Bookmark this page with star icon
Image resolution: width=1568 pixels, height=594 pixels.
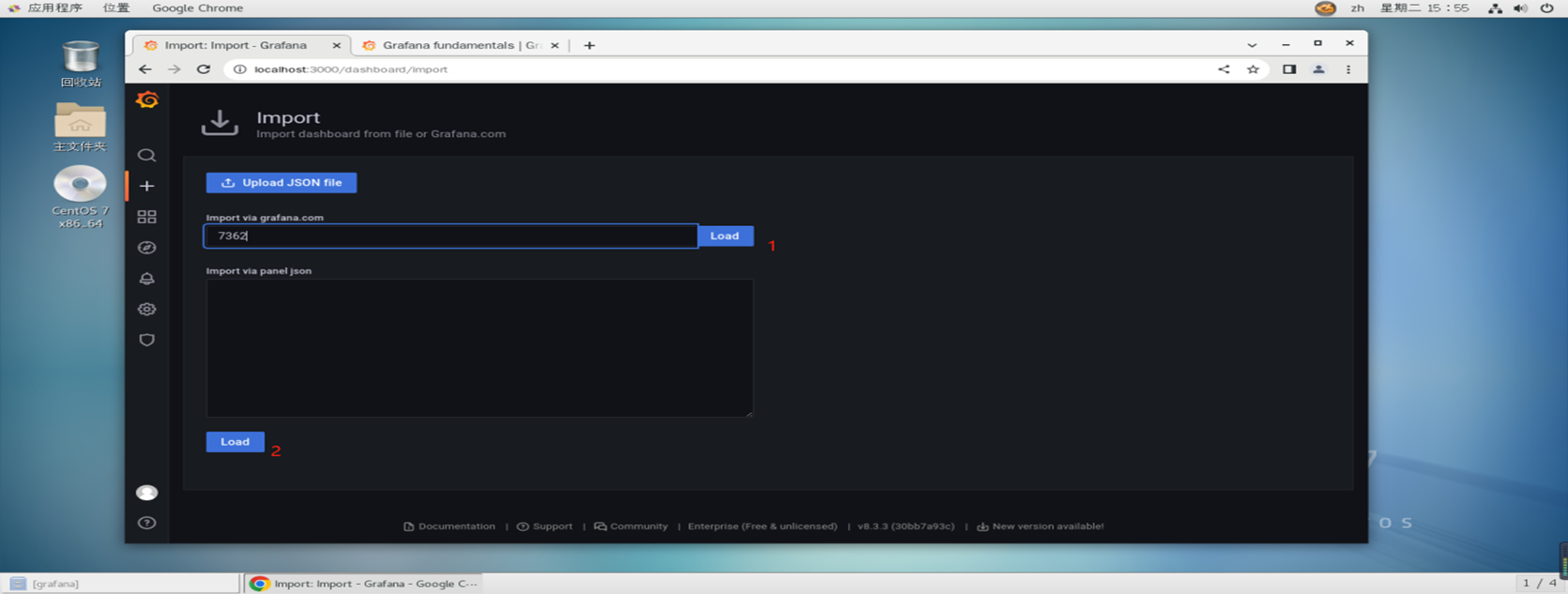click(1253, 69)
